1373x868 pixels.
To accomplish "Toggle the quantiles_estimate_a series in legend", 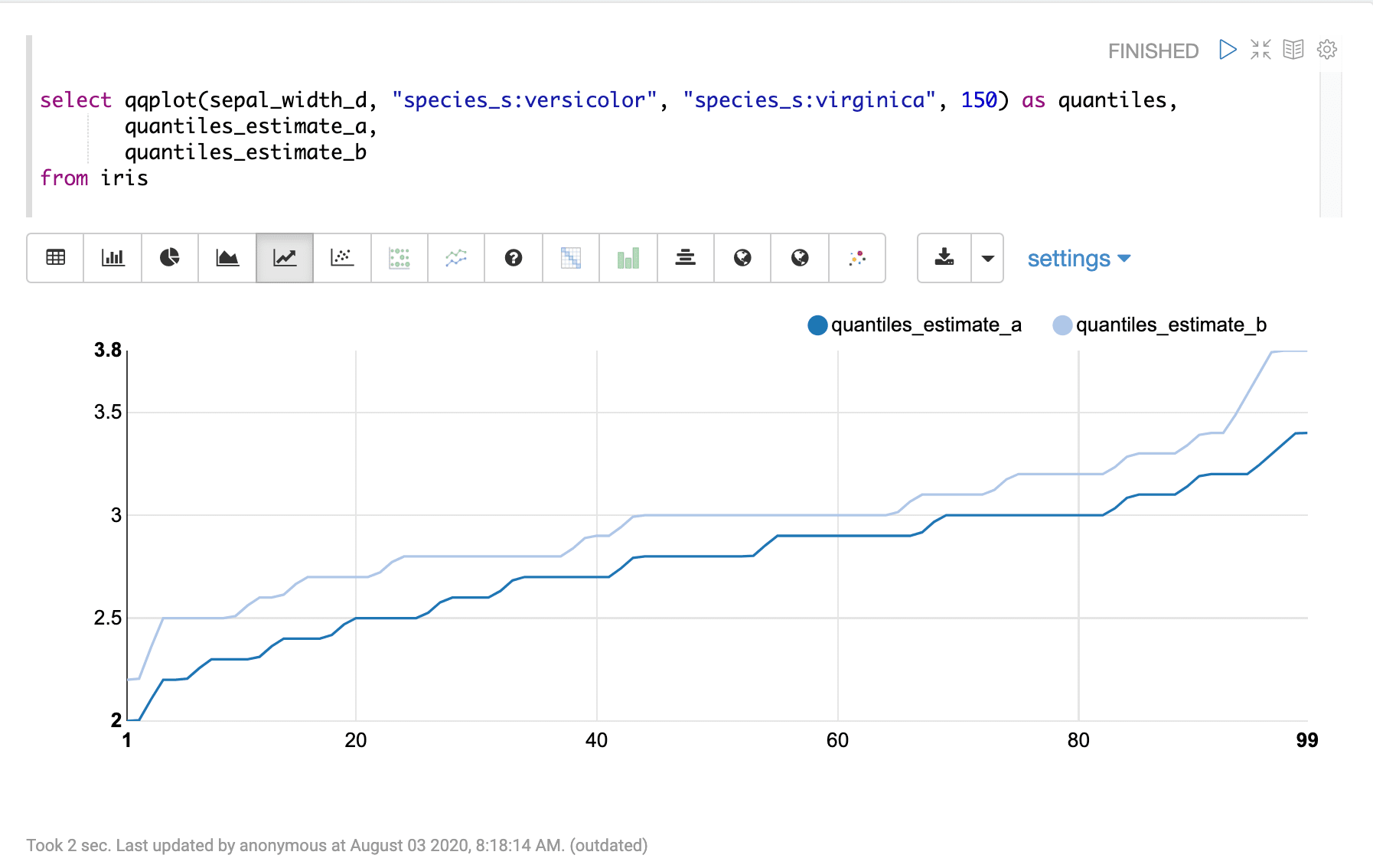I will tap(916, 325).
